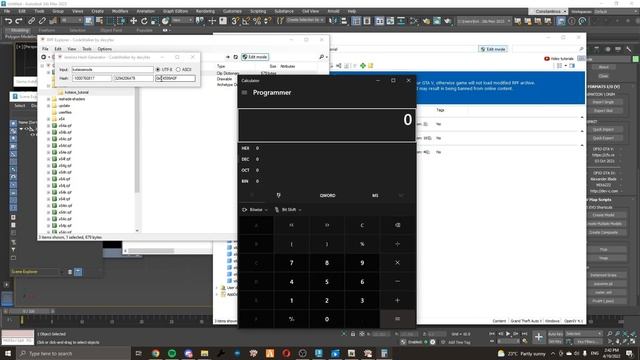
Task: Open the Create Selection Set dropdown
Action: click(x=305, y=20)
